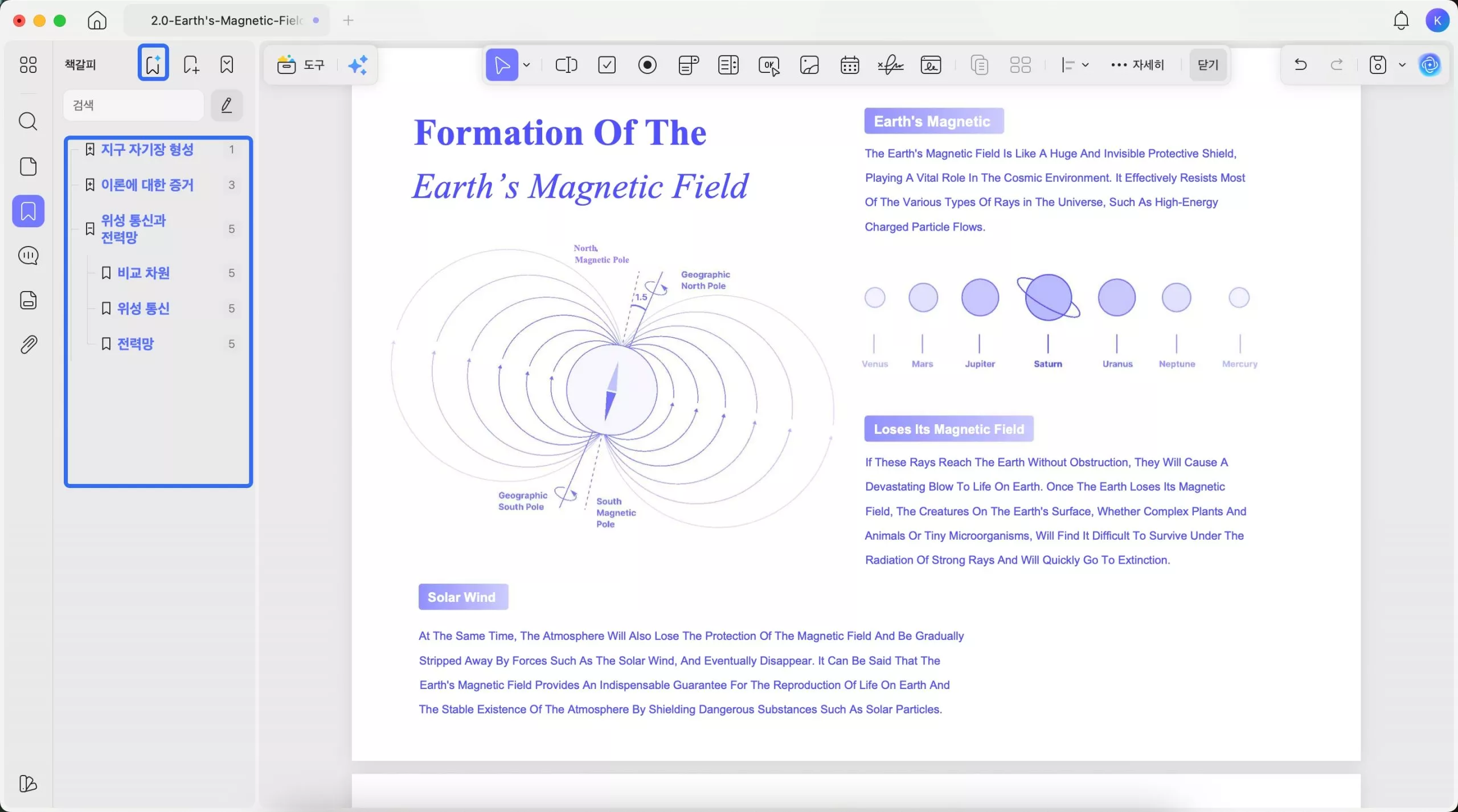Switch to the 2.0-Earth's-Magnetic-Field tab
This screenshot has width=1458, height=812.
227,20
